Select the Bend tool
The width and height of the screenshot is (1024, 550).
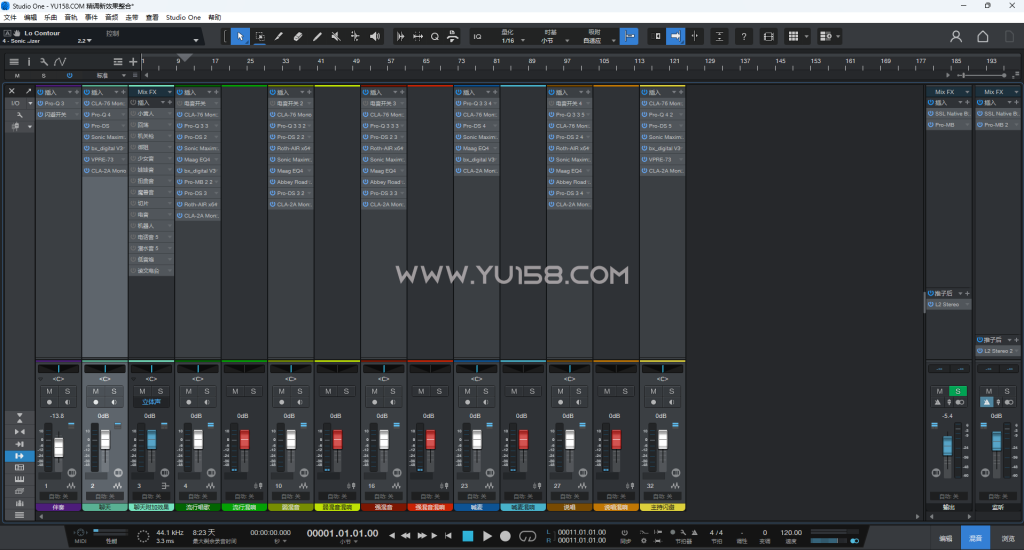355,37
